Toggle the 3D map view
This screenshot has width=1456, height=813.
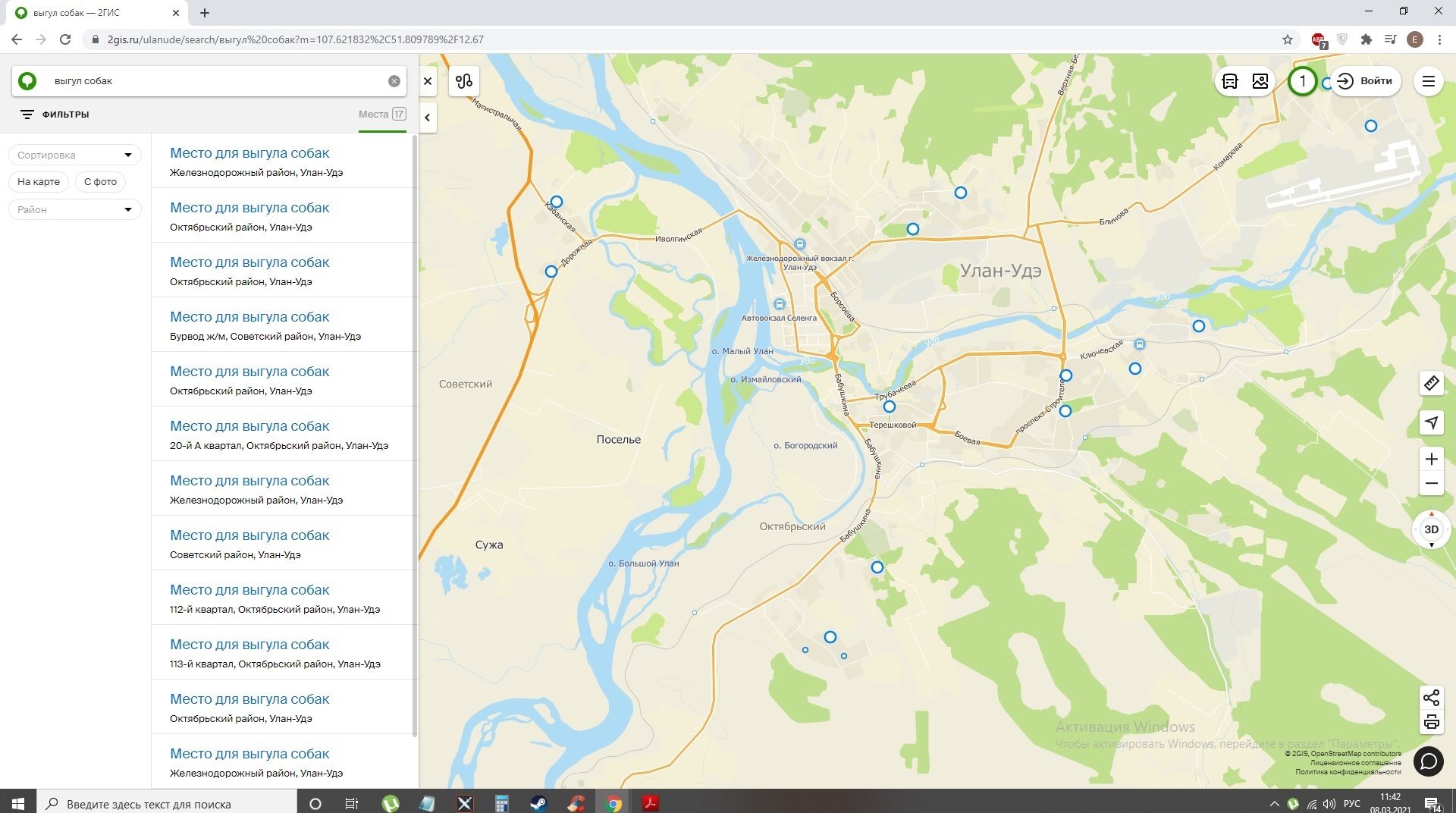pyautogui.click(x=1431, y=529)
